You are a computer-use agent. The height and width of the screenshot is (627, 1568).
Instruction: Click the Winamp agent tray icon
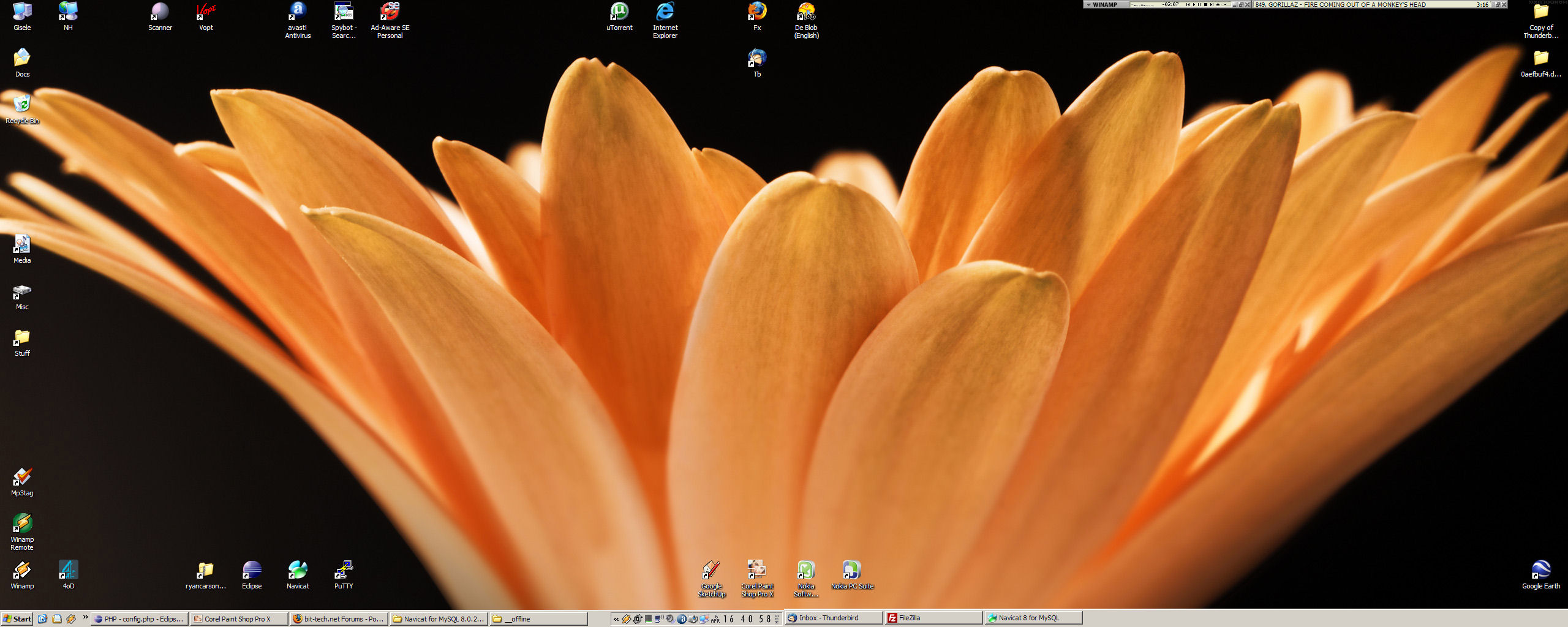click(x=627, y=619)
